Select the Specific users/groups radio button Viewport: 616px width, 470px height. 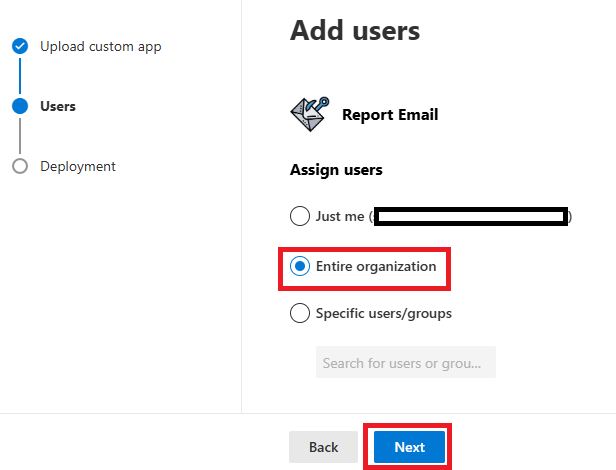(x=299, y=313)
